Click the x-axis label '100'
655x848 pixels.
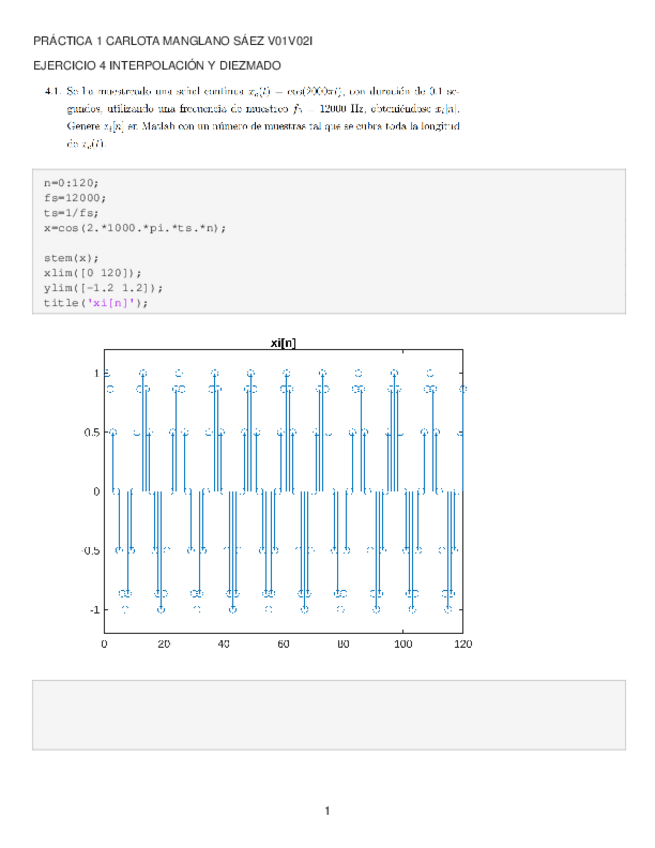(403, 644)
